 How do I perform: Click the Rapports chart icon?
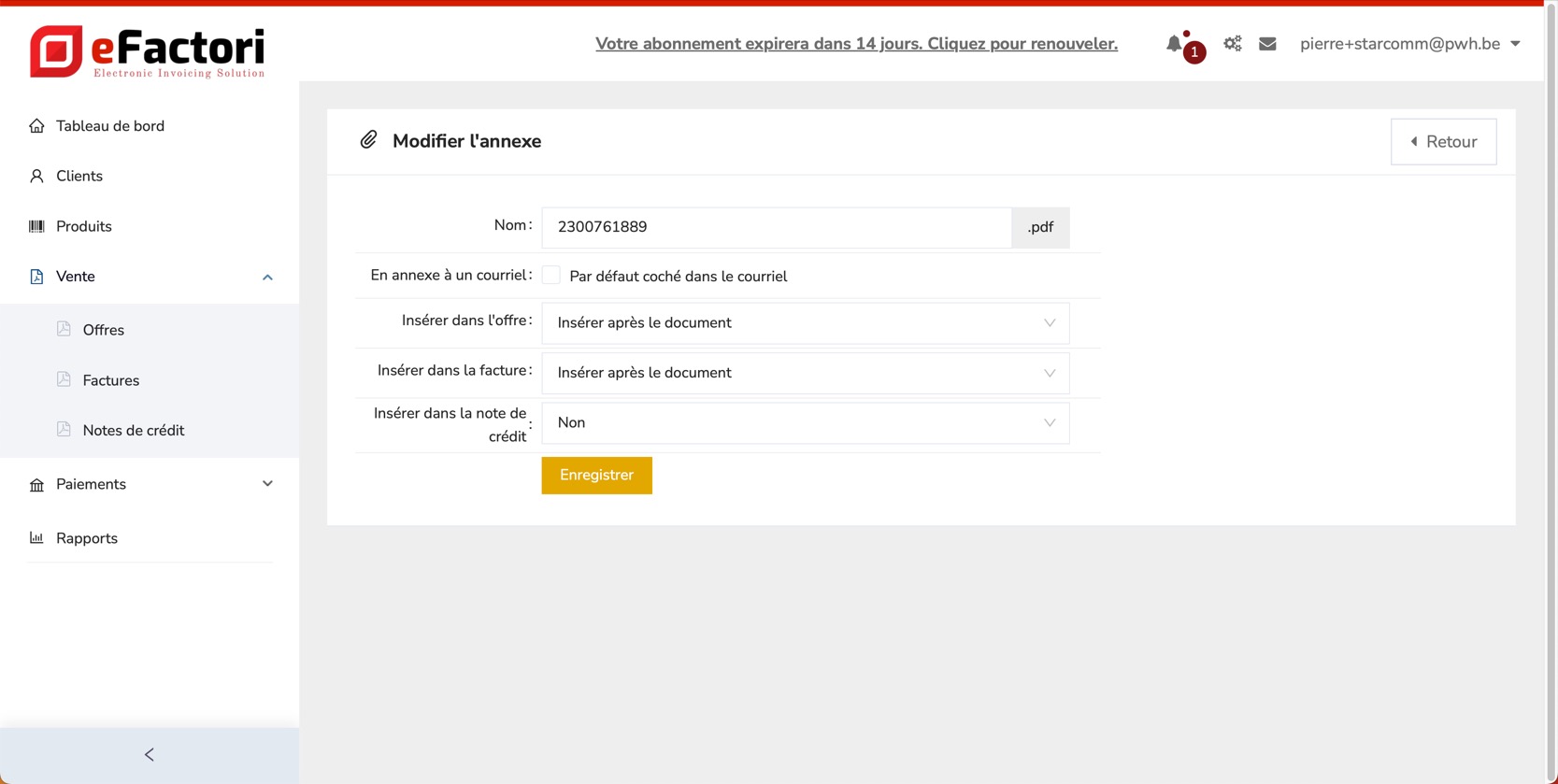[36, 538]
